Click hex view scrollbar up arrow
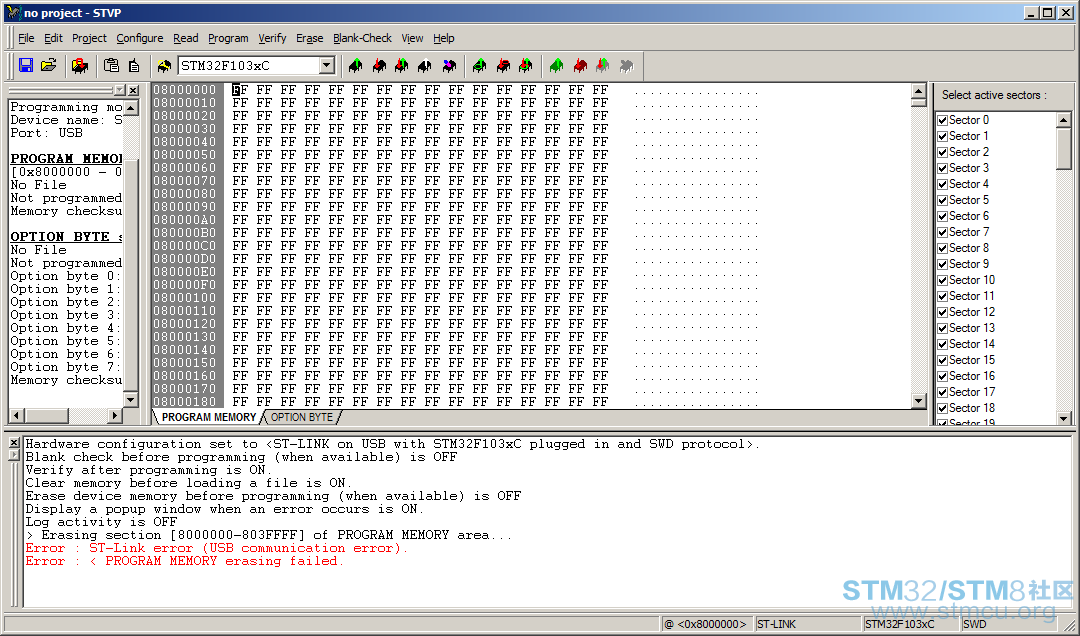The width and height of the screenshot is (1080, 636). point(918,90)
